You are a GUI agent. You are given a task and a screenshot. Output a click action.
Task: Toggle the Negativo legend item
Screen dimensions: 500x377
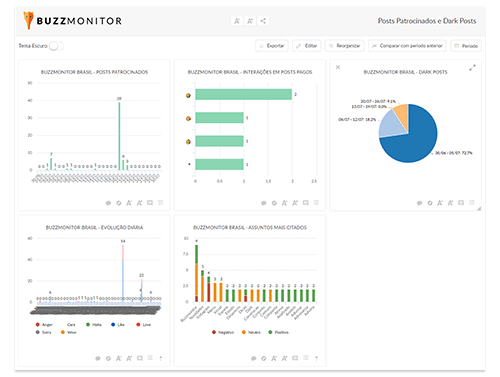click(x=223, y=332)
